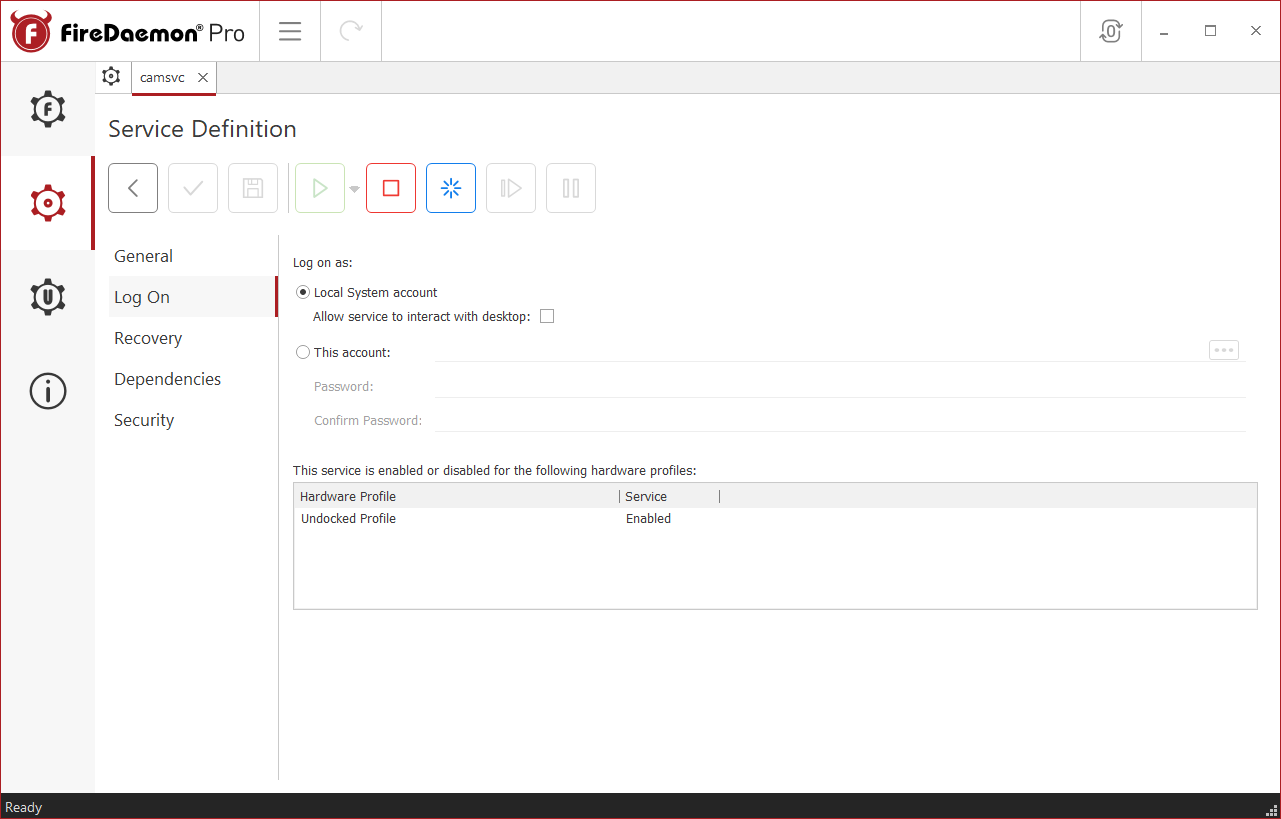Open the hamburger main menu
This screenshot has height=819, width=1281.
pos(290,31)
